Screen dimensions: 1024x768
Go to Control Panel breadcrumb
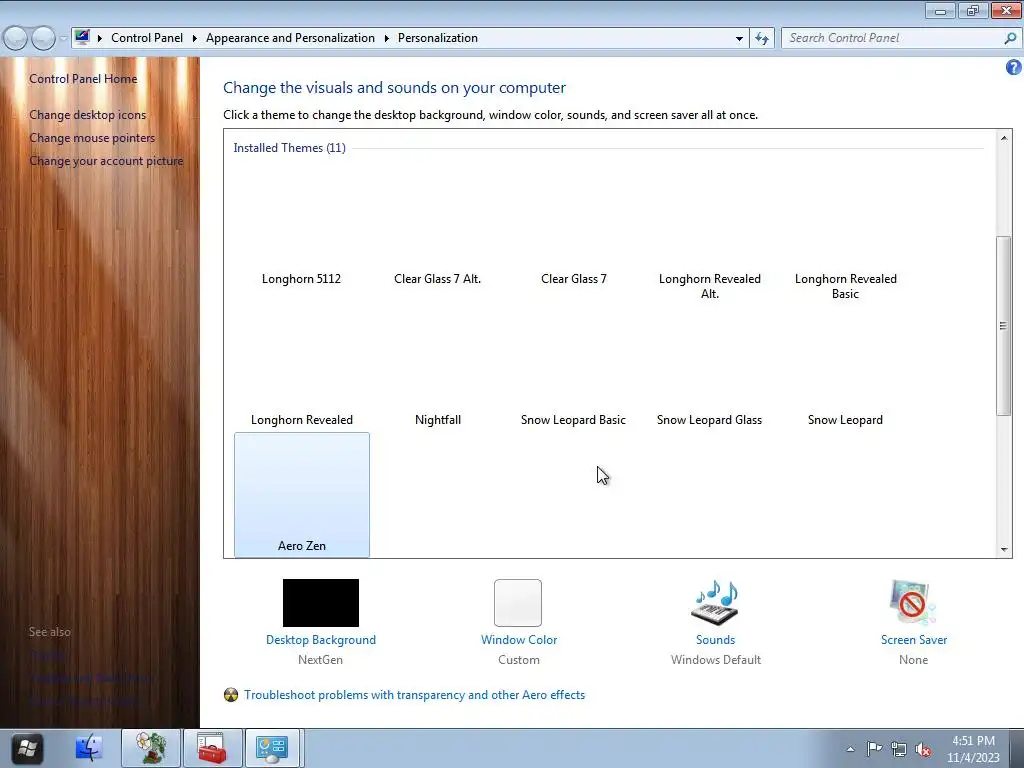[x=147, y=38]
